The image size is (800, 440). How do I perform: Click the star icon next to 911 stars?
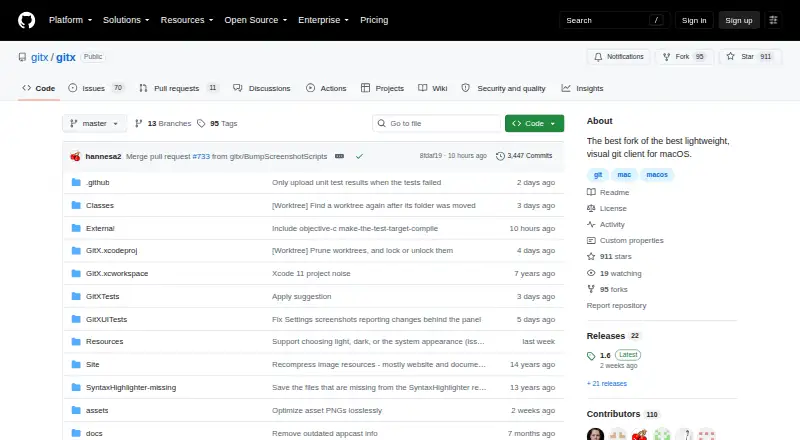[591, 257]
